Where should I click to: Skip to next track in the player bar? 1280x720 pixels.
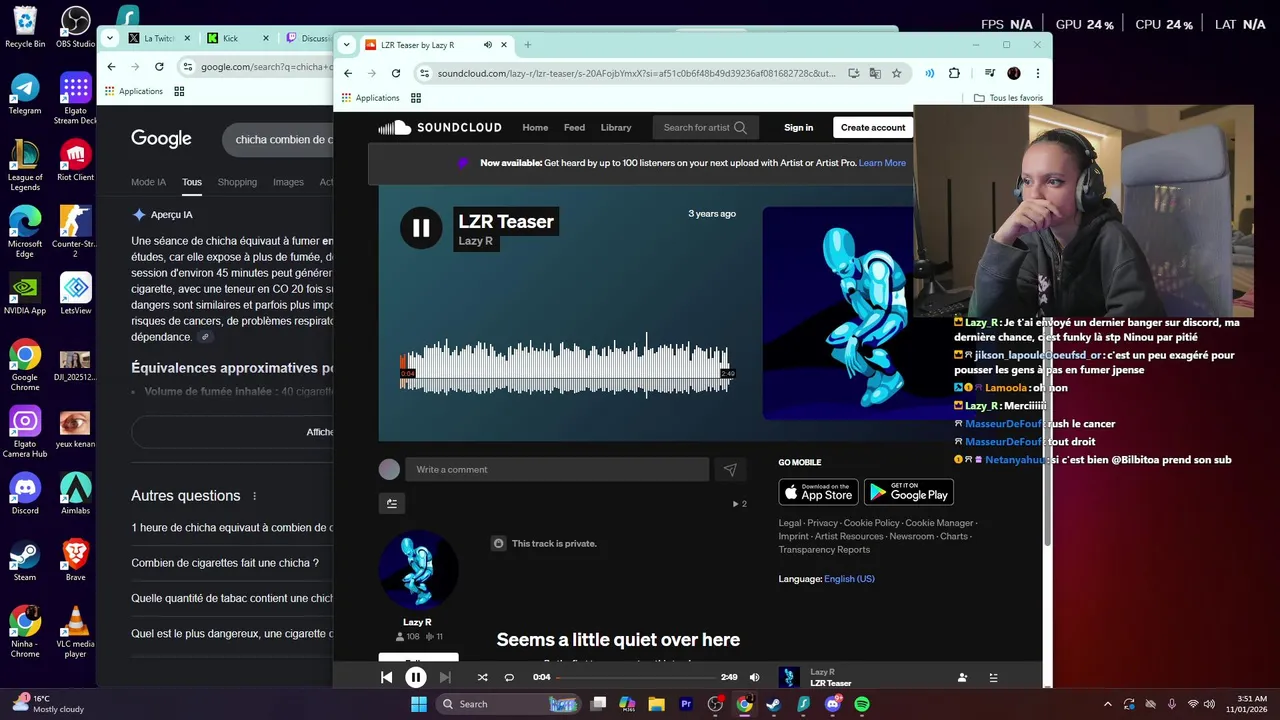(x=445, y=677)
